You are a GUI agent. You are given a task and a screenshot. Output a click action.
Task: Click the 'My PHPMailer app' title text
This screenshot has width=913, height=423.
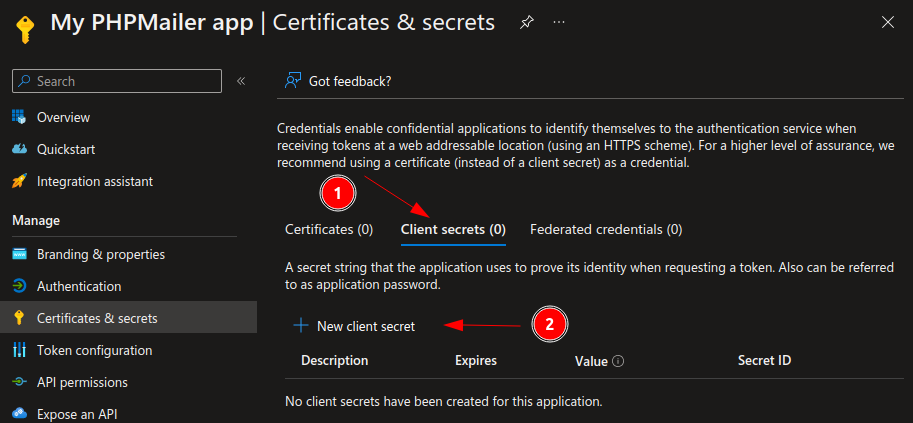coord(152,23)
